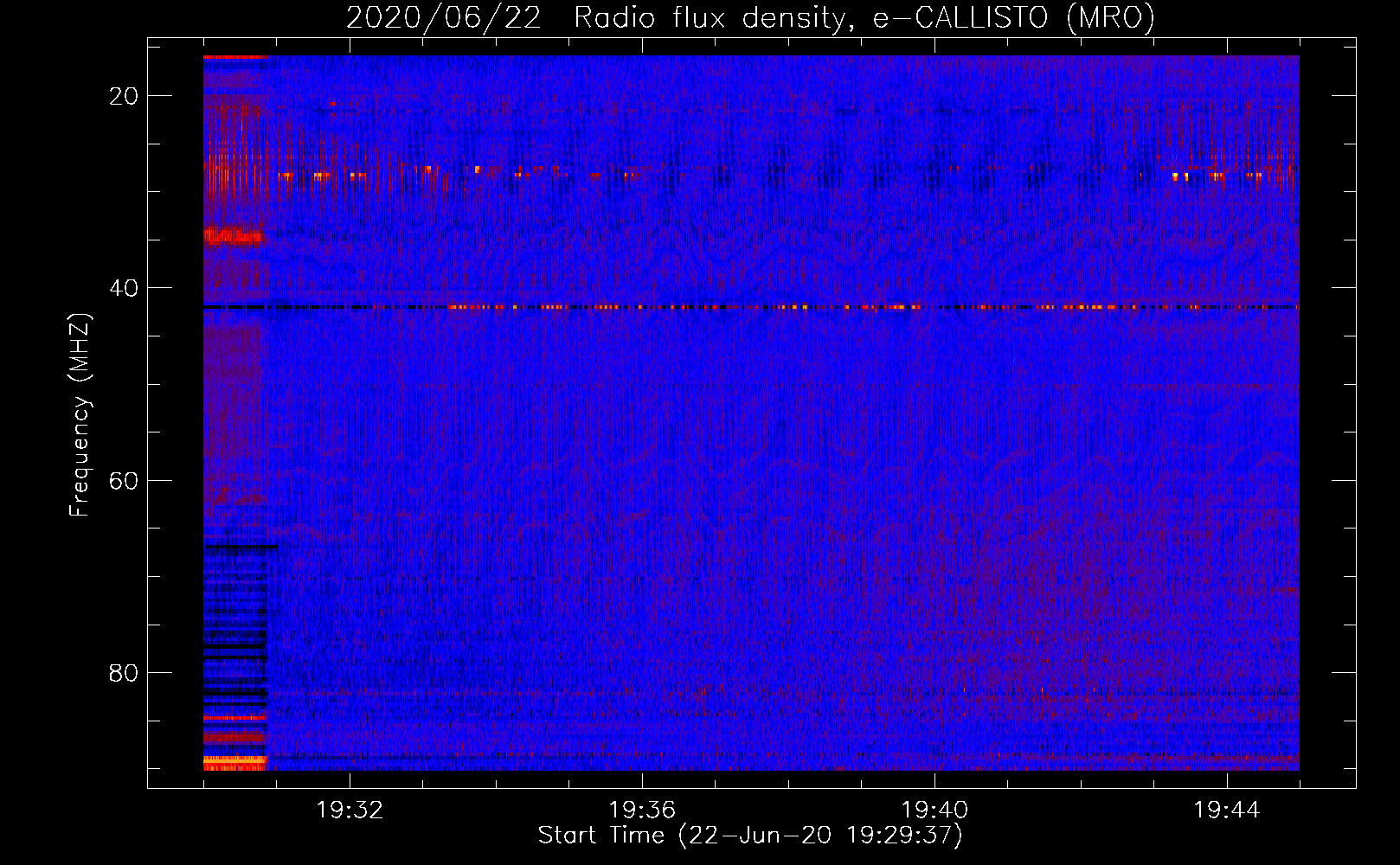Click the '19:40' time tick label
Viewport: 1400px width, 865px height.
tap(934, 811)
